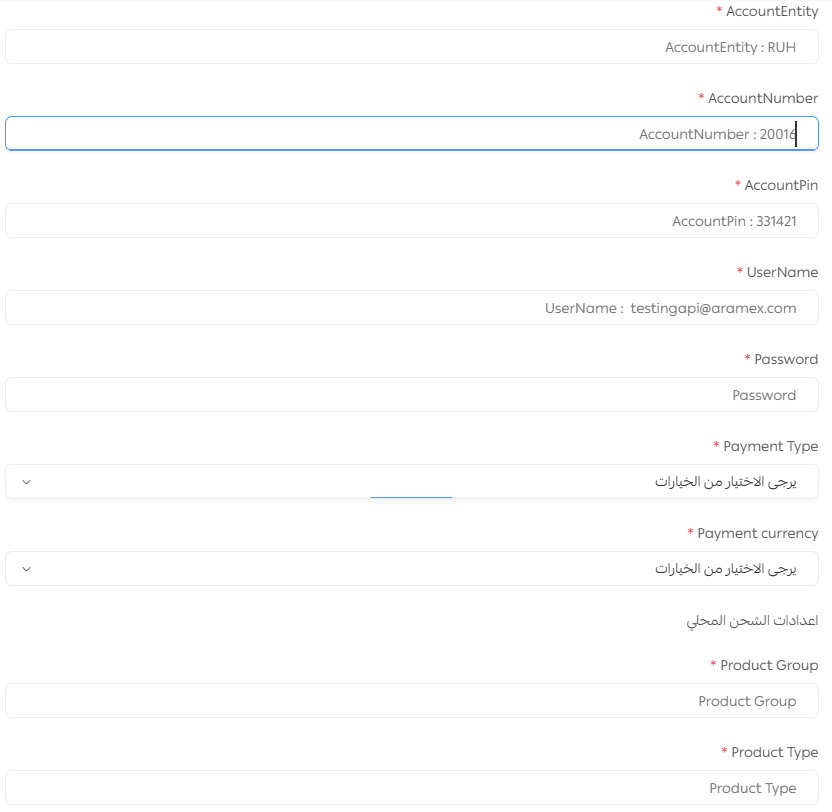This screenshot has height=812, width=832.
Task: Select the UserName input field
Action: point(411,308)
